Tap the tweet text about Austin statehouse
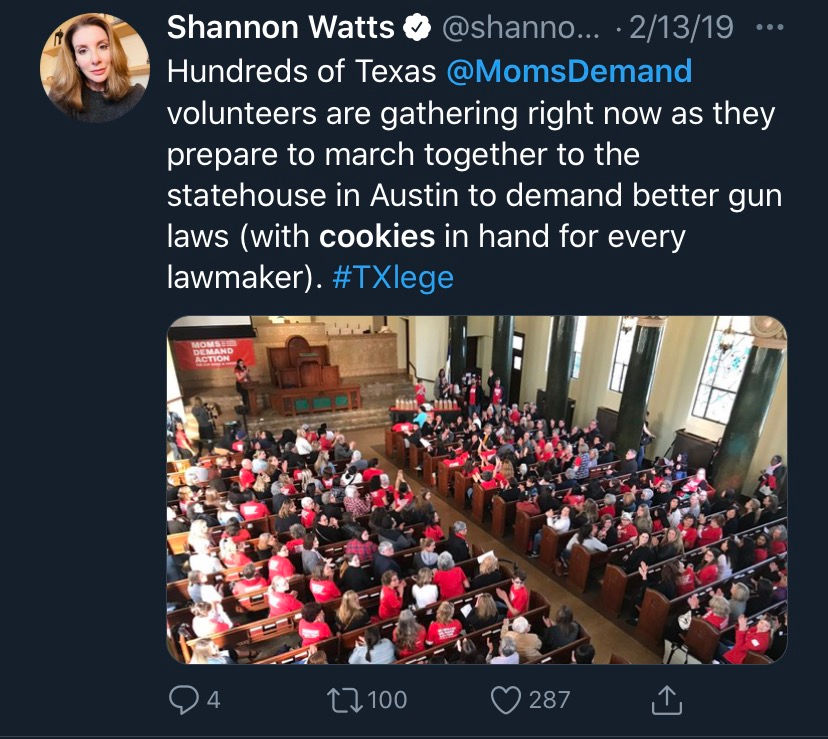This screenshot has width=828, height=739. (x=474, y=174)
